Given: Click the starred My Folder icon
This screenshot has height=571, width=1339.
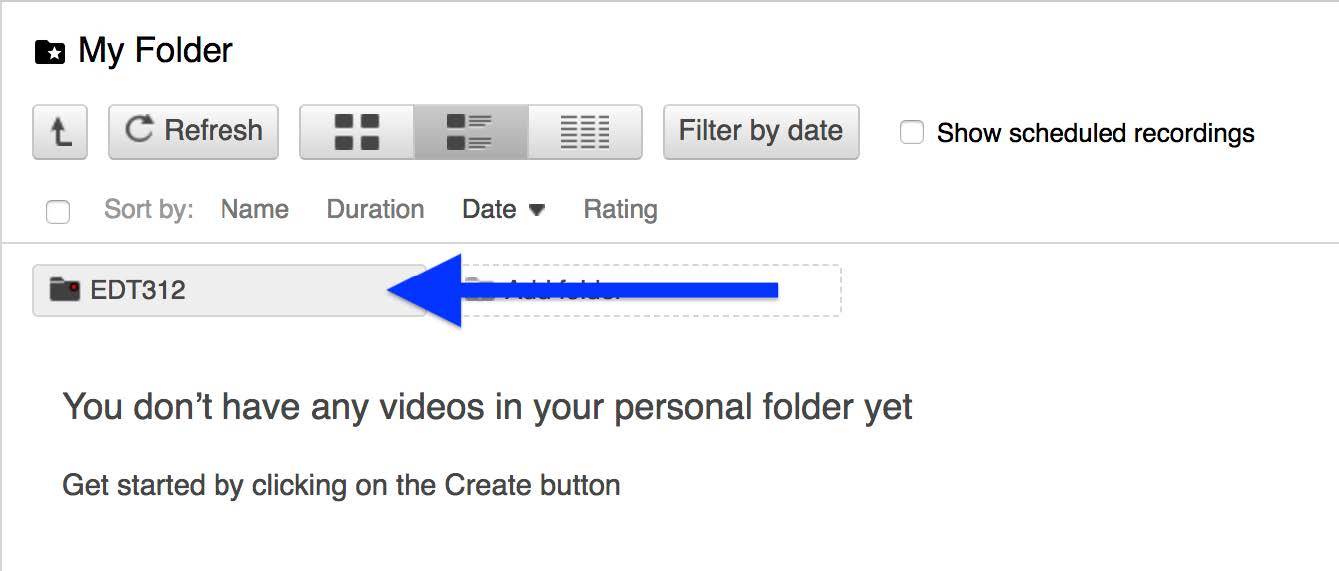Looking at the screenshot, I should pos(50,52).
